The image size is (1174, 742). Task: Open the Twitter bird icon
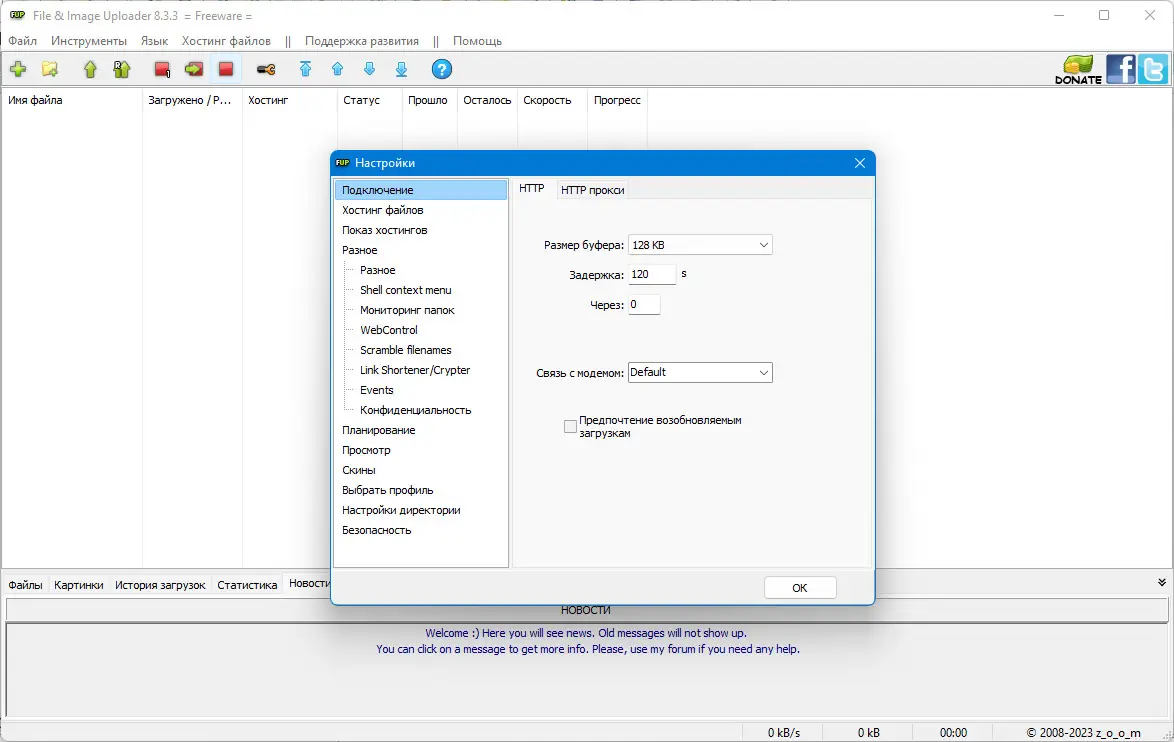pyautogui.click(x=1153, y=70)
